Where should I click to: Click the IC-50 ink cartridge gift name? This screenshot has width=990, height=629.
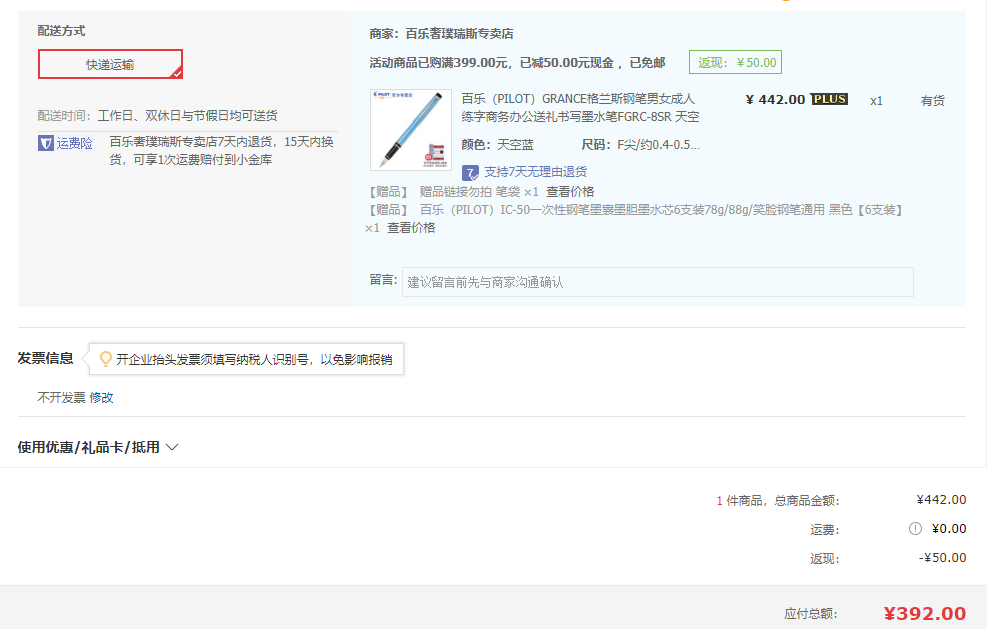click(x=661, y=210)
